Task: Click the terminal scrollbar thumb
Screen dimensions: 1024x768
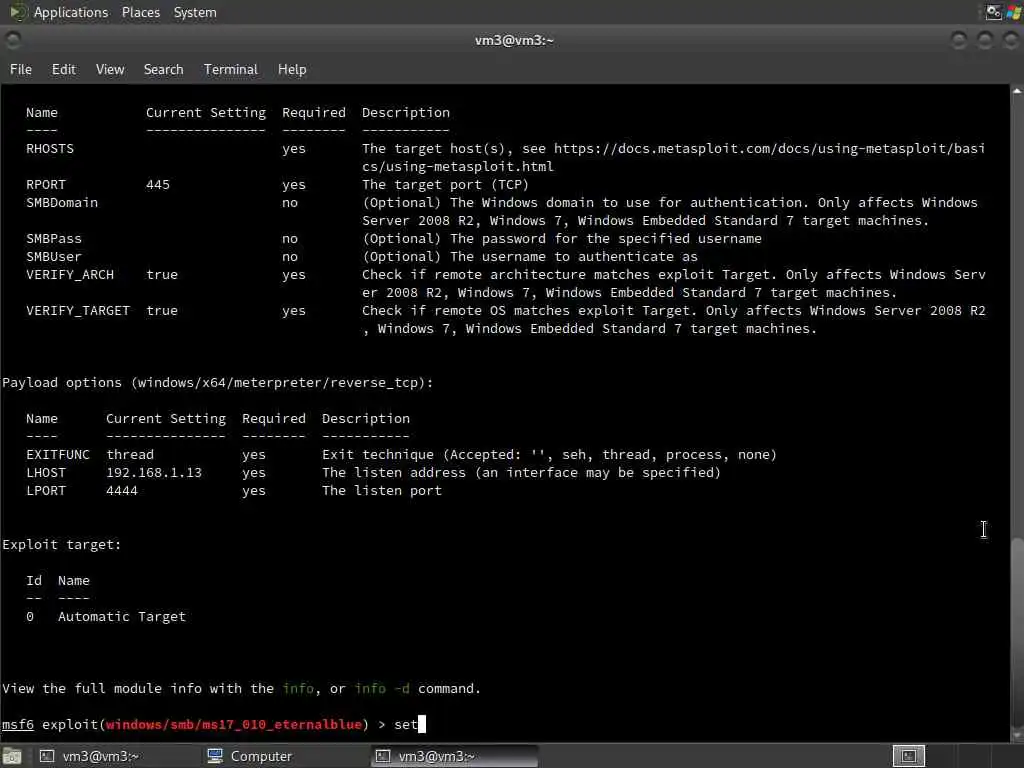Action: [x=1017, y=632]
